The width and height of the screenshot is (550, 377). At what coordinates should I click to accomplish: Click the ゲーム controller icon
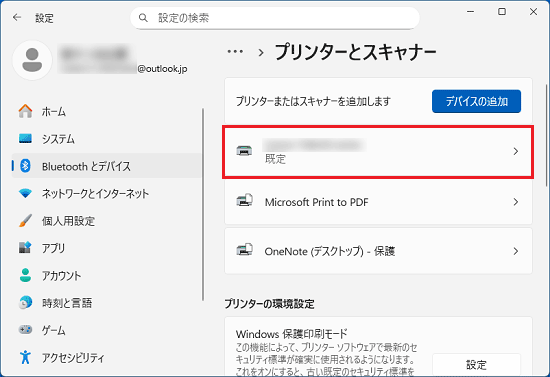pos(25,330)
